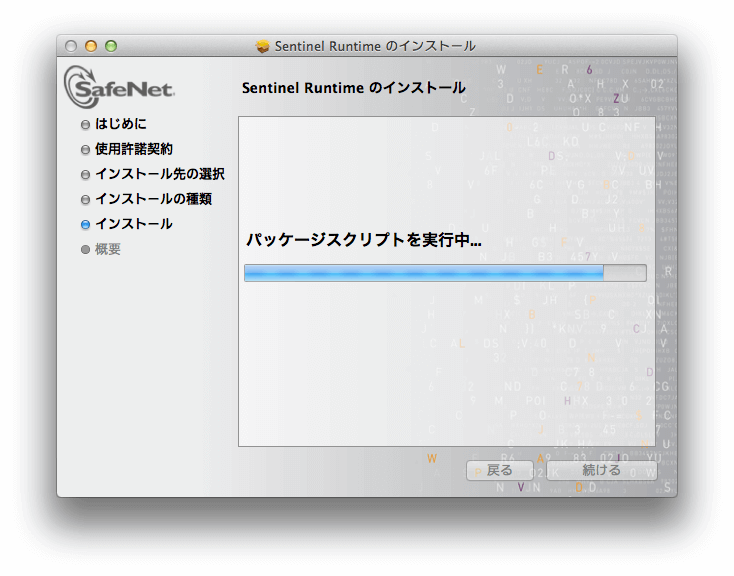
Task: Click the bullet beside インストールの種類
Action: (85, 200)
